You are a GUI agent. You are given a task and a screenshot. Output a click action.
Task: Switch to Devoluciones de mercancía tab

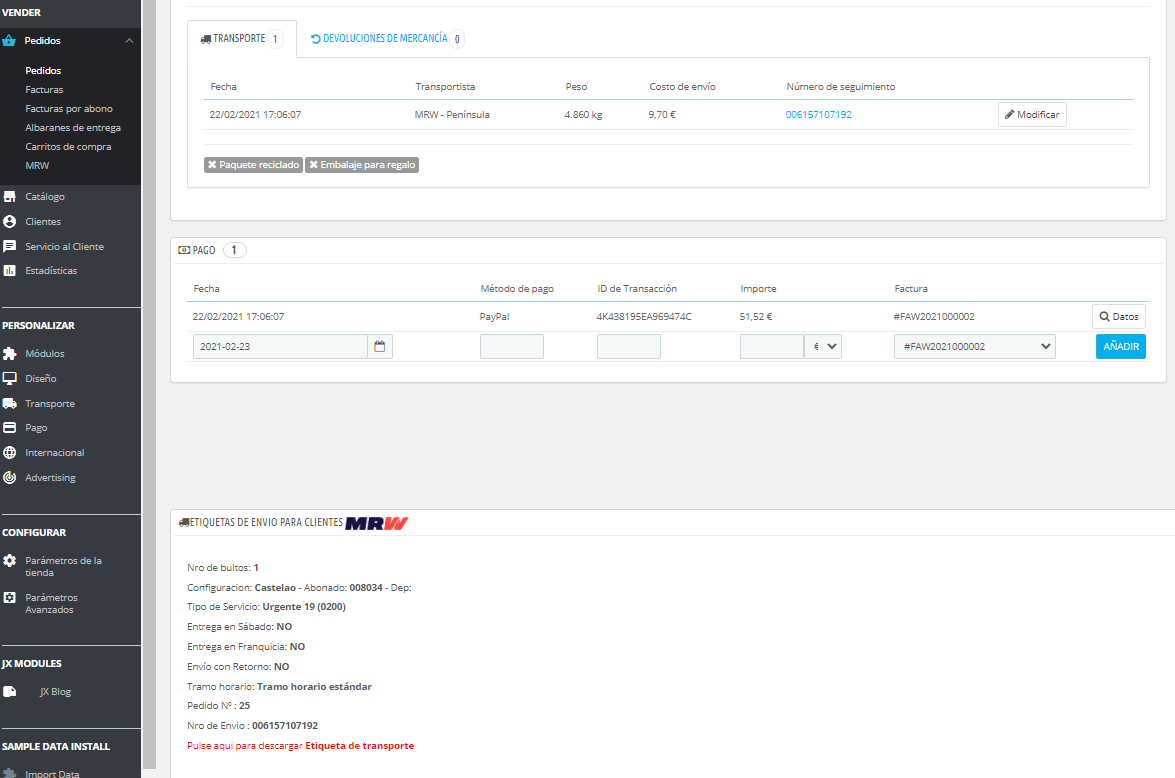[387, 38]
